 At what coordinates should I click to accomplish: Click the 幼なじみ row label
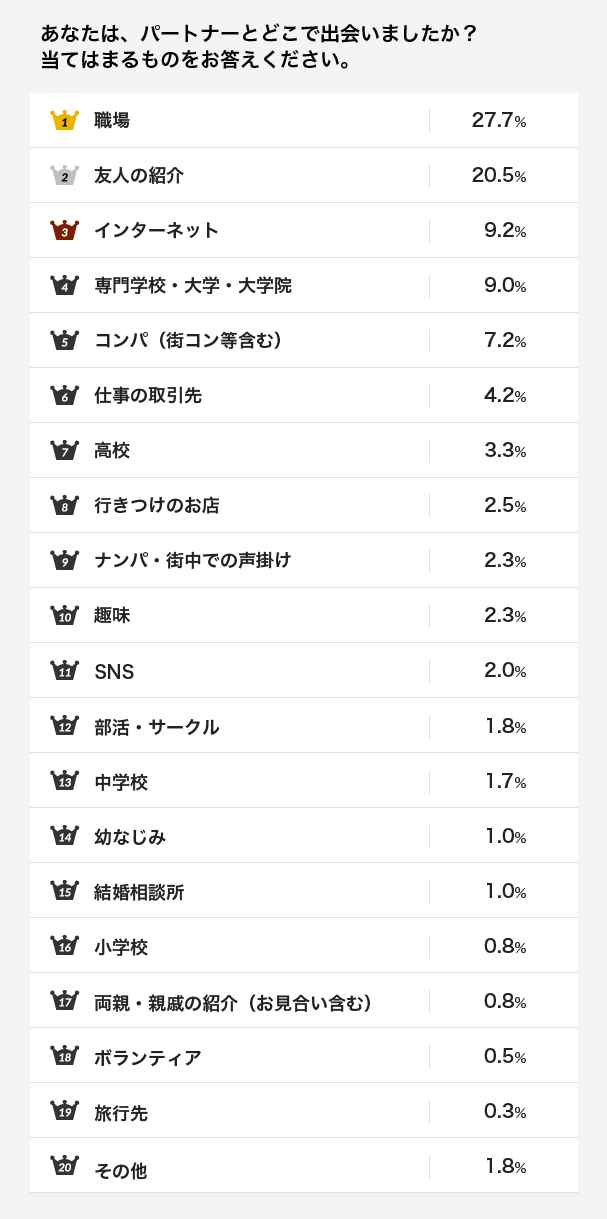point(130,837)
